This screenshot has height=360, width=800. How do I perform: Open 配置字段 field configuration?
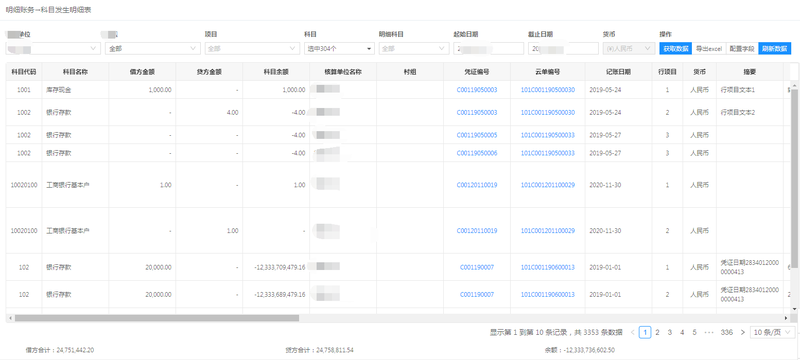click(x=742, y=48)
